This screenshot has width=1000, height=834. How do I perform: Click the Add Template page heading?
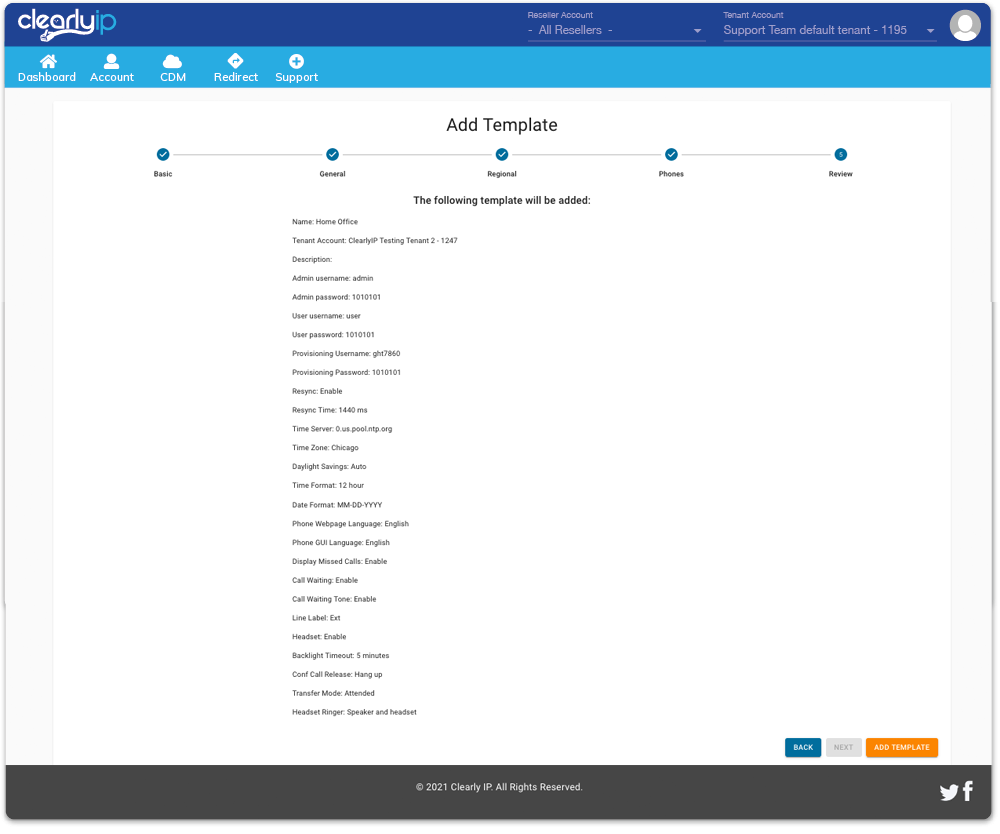pyautogui.click(x=501, y=125)
